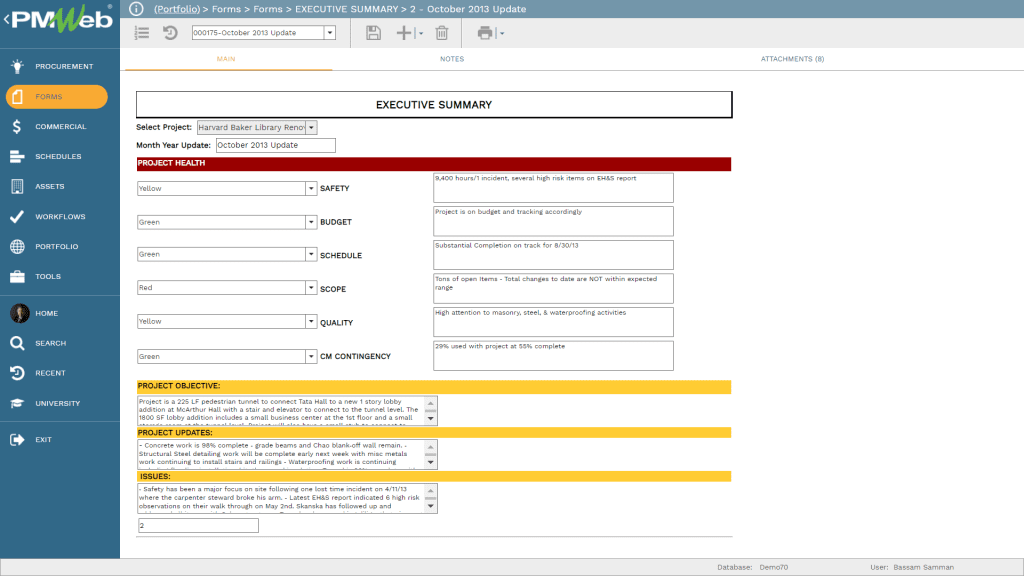Click the info icon beside the breadcrumb
Screen dimensions: 1024x576
136,8
